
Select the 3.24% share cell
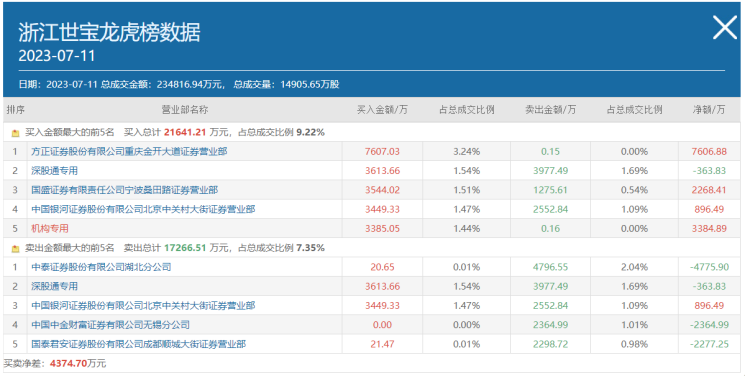(x=466, y=151)
